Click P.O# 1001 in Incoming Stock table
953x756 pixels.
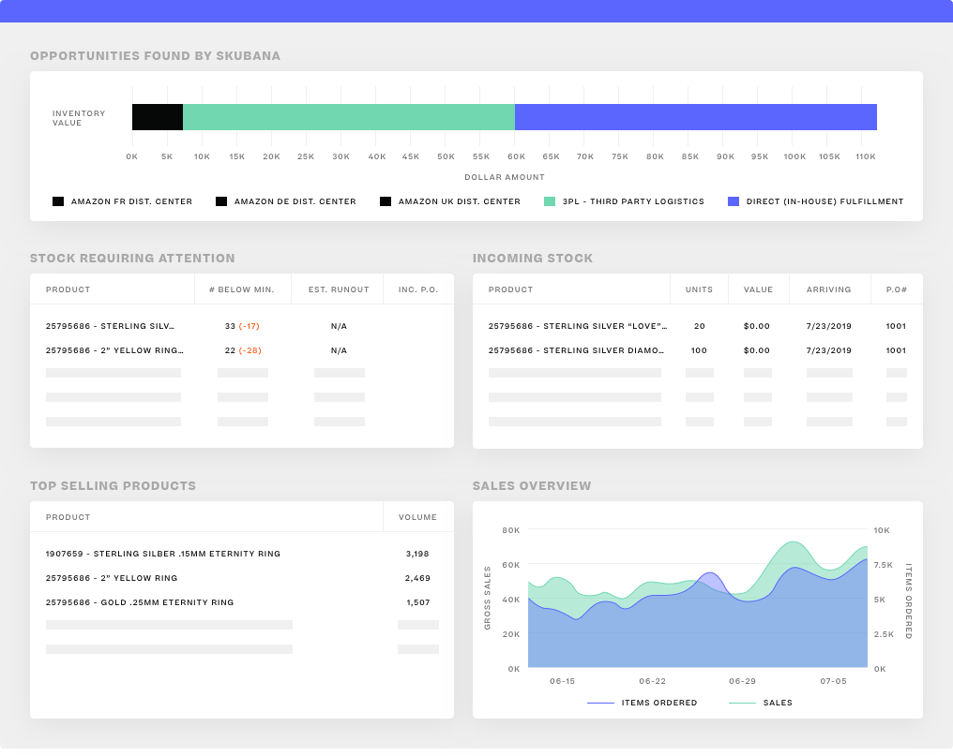[x=896, y=325]
